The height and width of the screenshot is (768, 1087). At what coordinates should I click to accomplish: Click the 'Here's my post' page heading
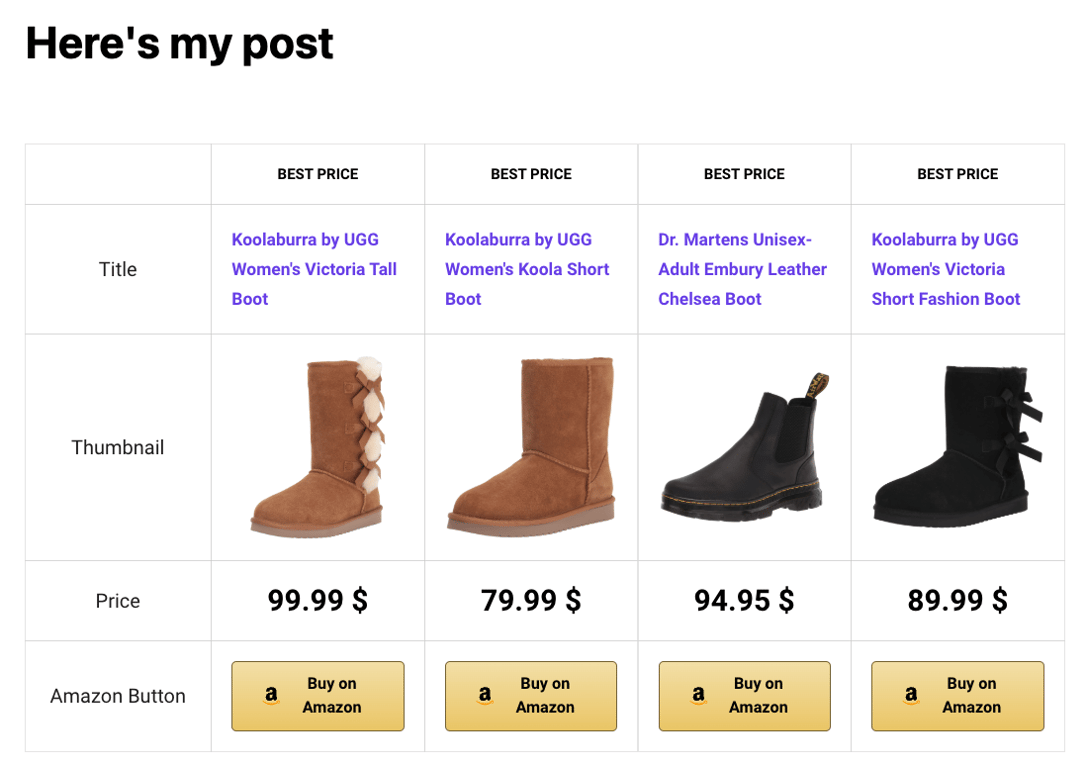click(179, 44)
